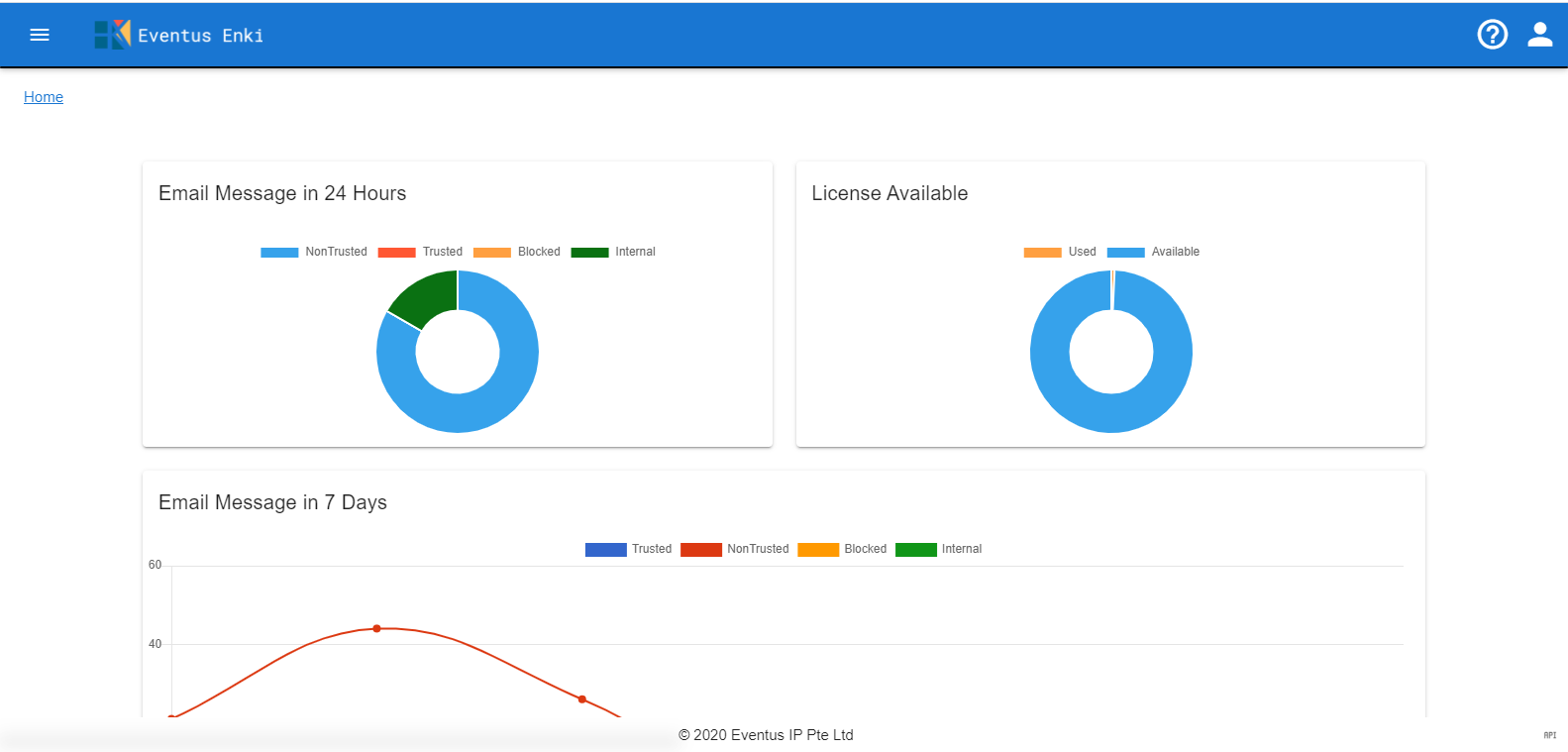Click the License Available heading
1568x752 pixels.
point(889,193)
